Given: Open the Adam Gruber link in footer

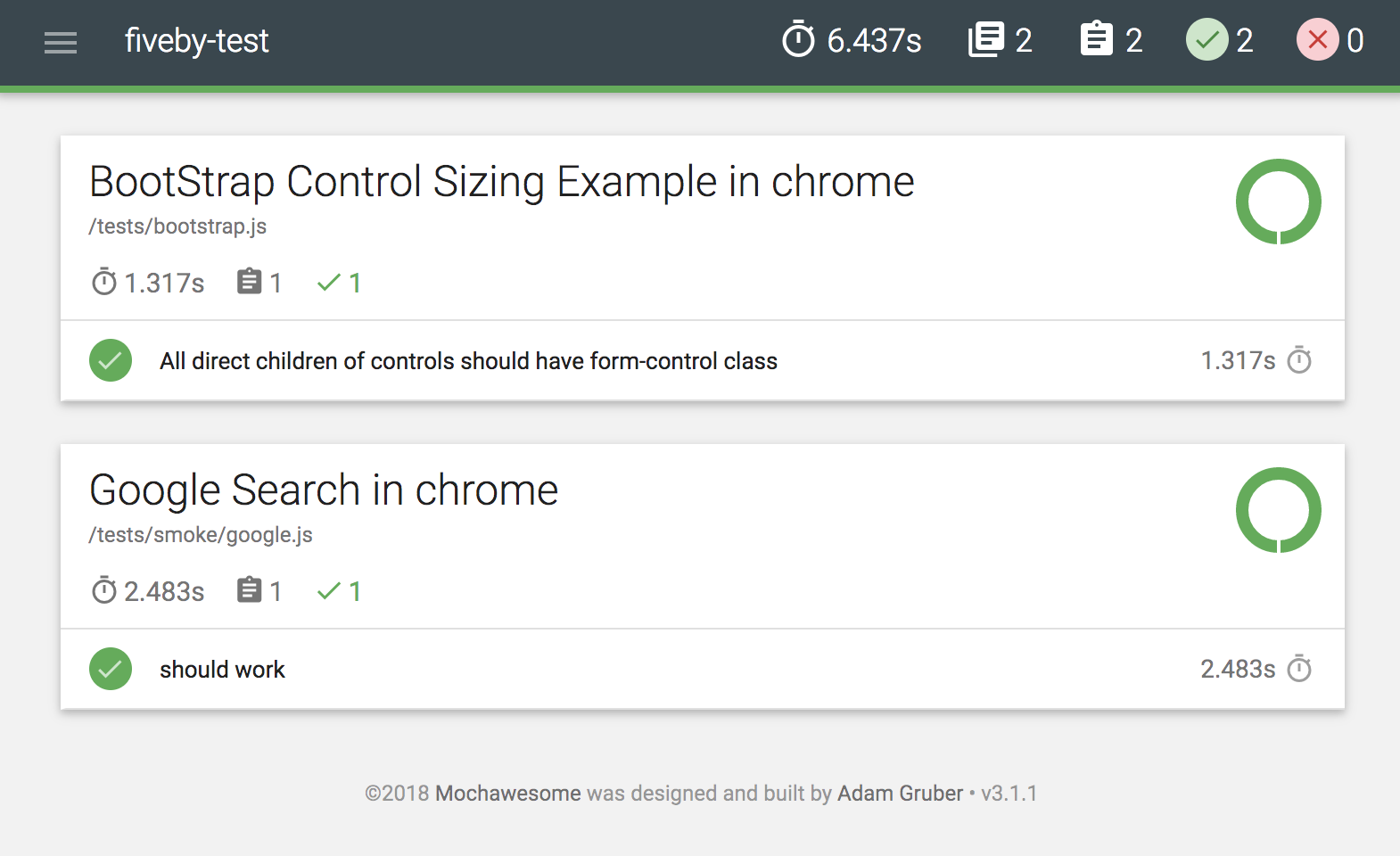Looking at the screenshot, I should 900,794.
